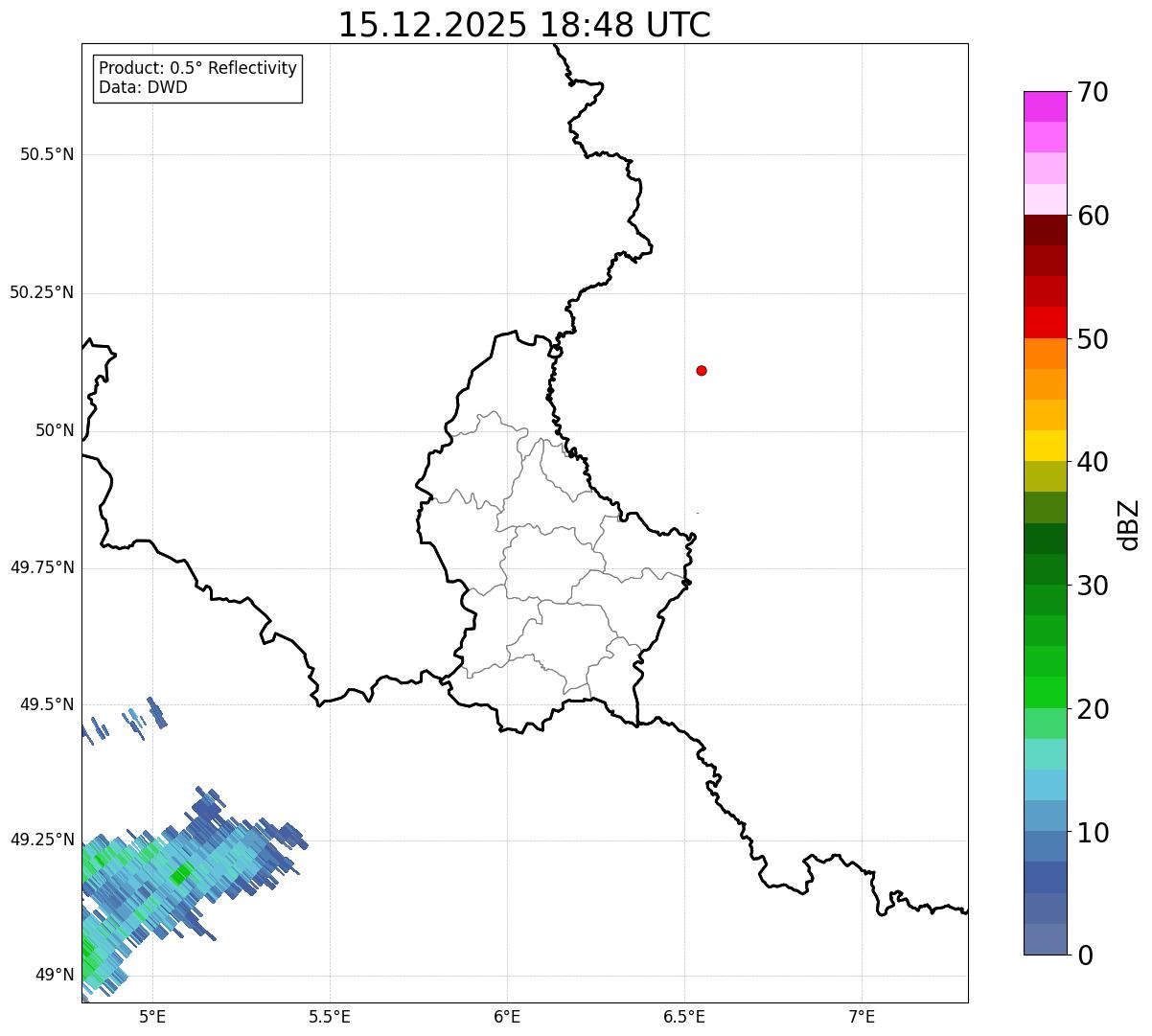
Task: Click the dBZ colorbar axis label
Action: (x=1128, y=523)
